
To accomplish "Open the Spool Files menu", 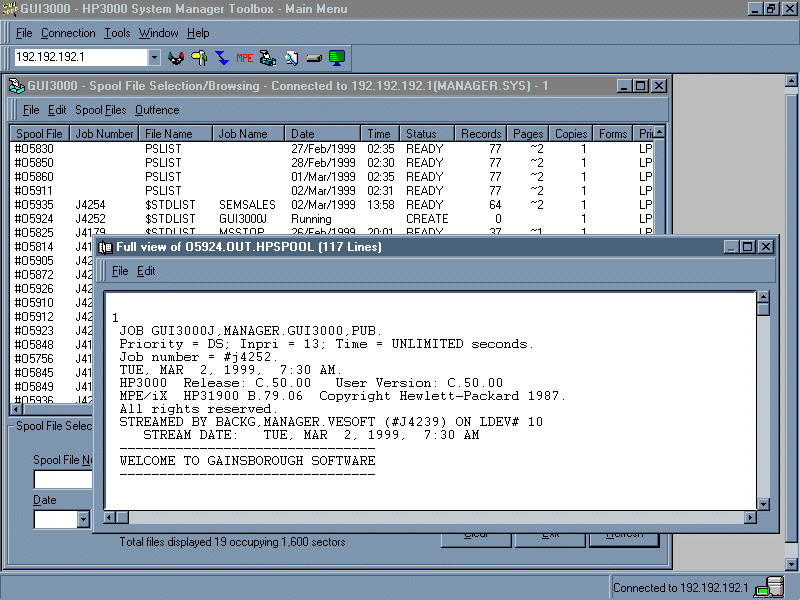I will tap(101, 110).
